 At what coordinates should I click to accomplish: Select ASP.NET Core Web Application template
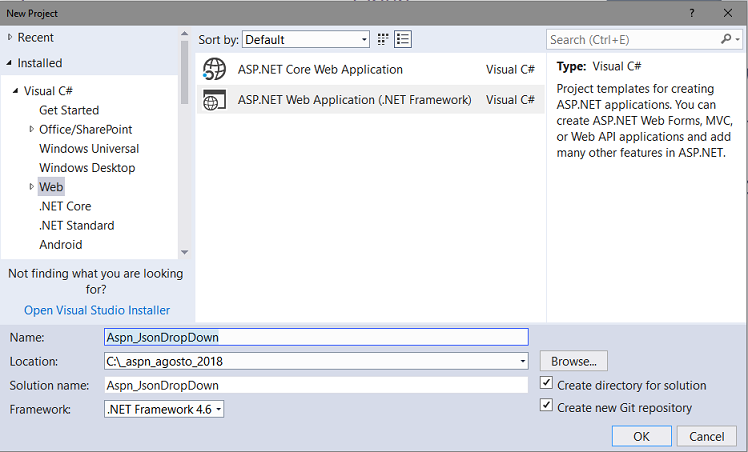(371, 70)
